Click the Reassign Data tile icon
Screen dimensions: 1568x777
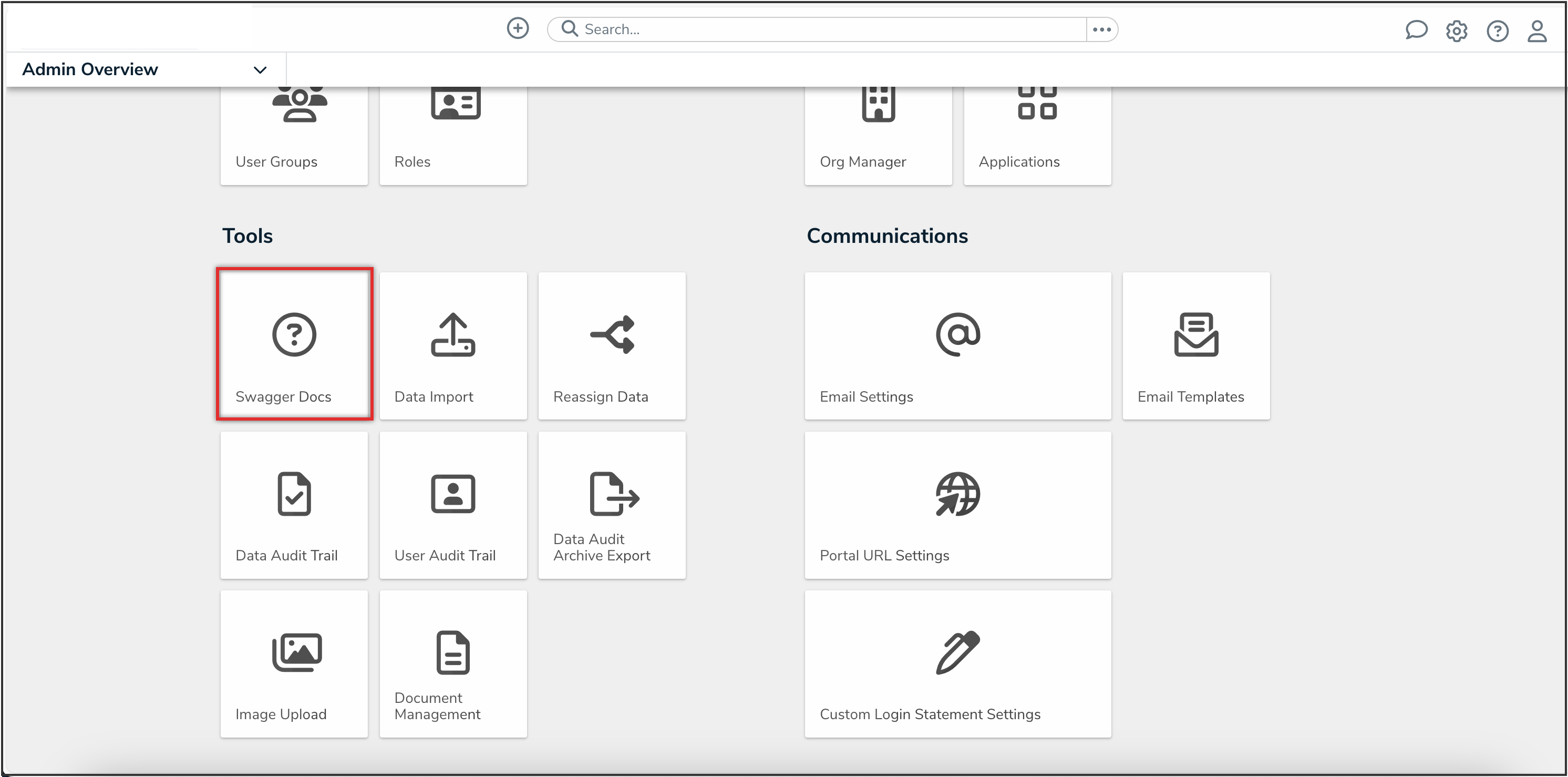click(x=612, y=334)
